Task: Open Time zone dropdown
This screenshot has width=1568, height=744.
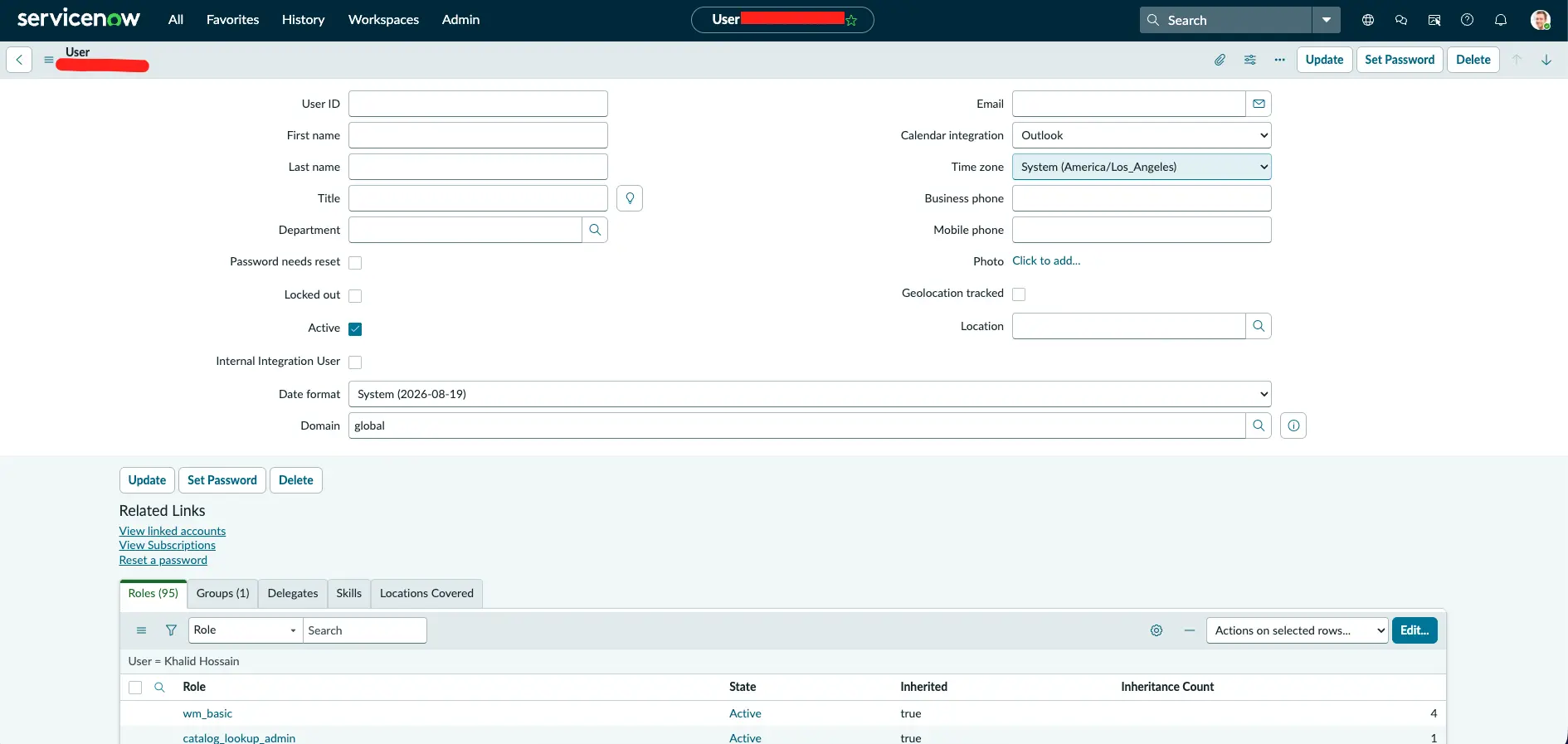Action: pyautogui.click(x=1142, y=167)
